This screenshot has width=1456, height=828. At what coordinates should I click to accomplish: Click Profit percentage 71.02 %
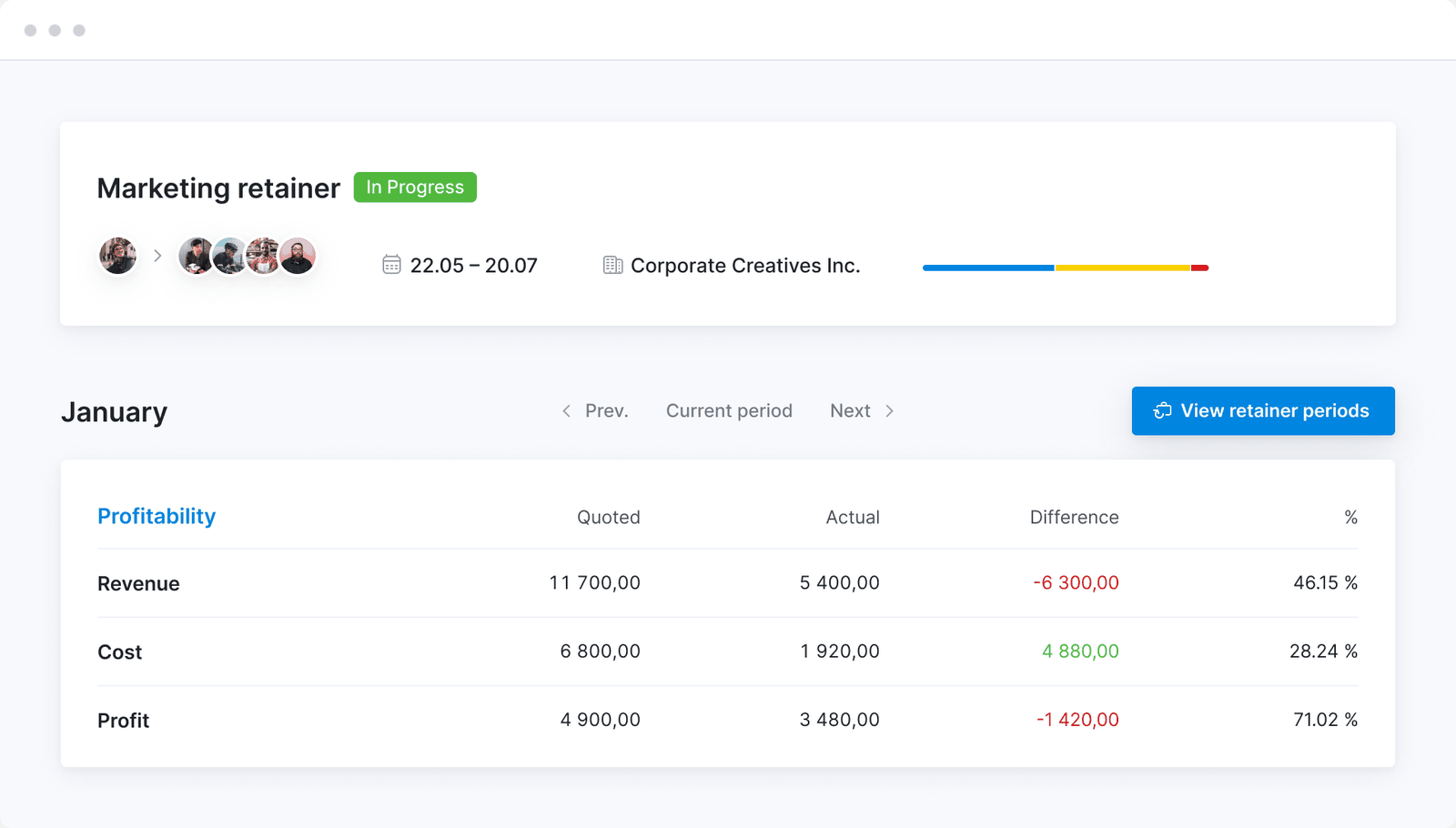tap(1325, 719)
